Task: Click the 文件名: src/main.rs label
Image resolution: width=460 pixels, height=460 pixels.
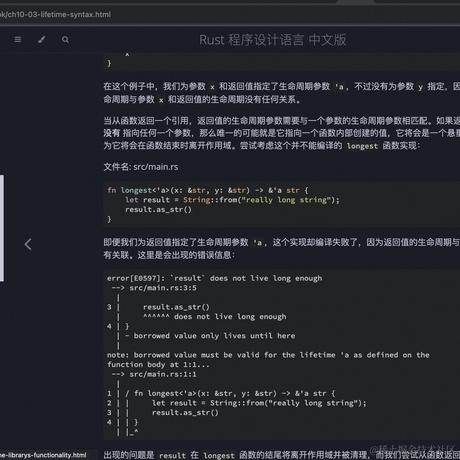Action: (x=141, y=167)
